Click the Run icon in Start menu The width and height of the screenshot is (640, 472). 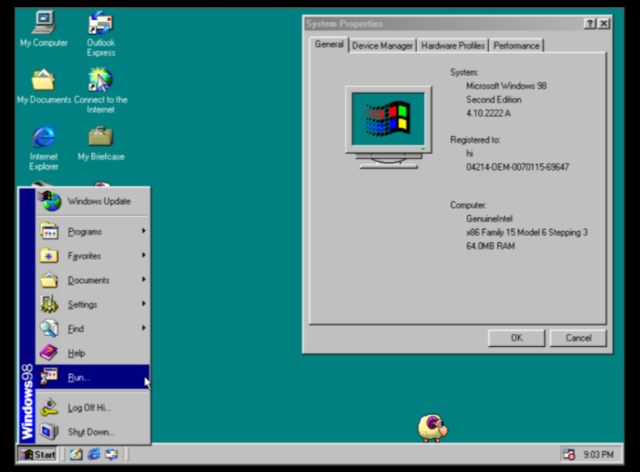click(49, 377)
